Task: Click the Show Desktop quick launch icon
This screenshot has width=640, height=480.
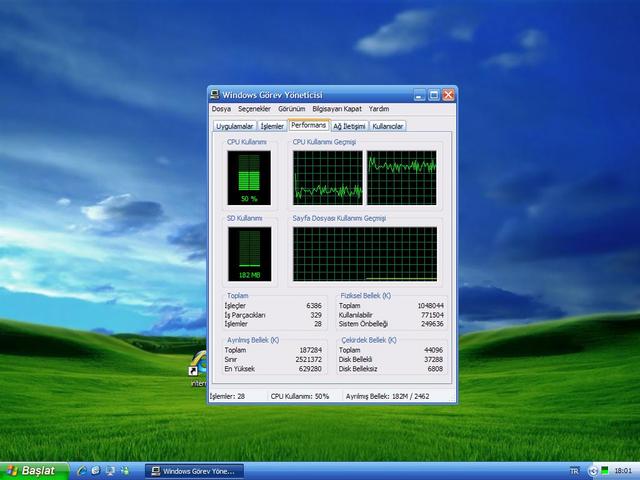Action: point(110,470)
